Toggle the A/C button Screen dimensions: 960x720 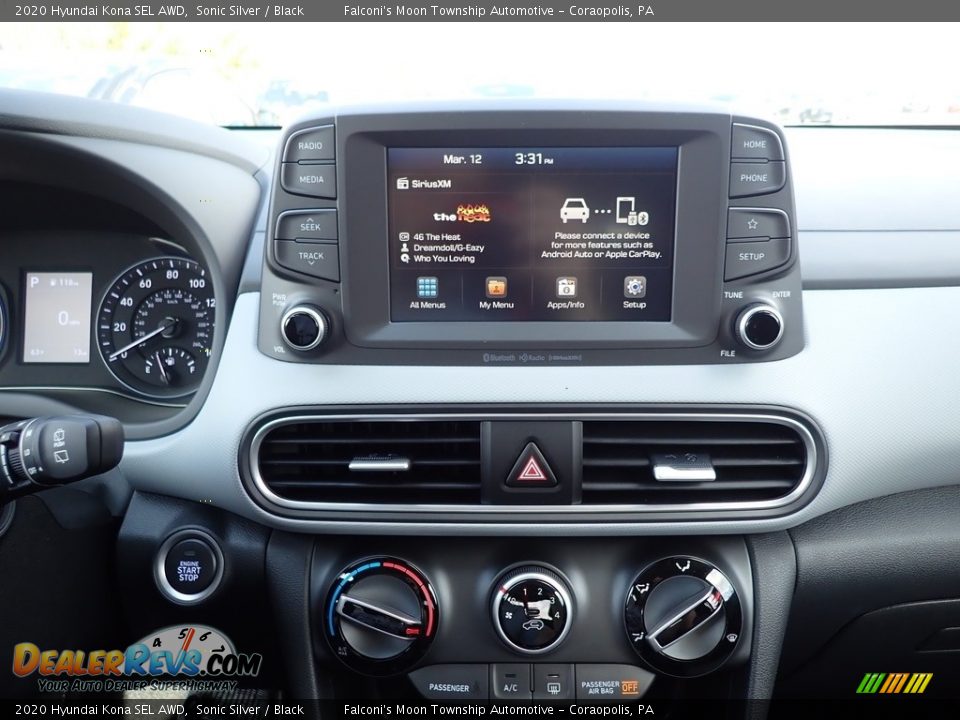coord(512,687)
